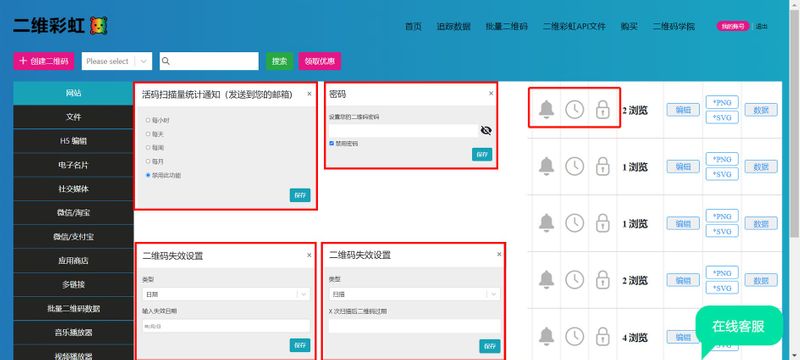Select the 禁用此功能 radio option
The image size is (800, 360).
click(148, 175)
